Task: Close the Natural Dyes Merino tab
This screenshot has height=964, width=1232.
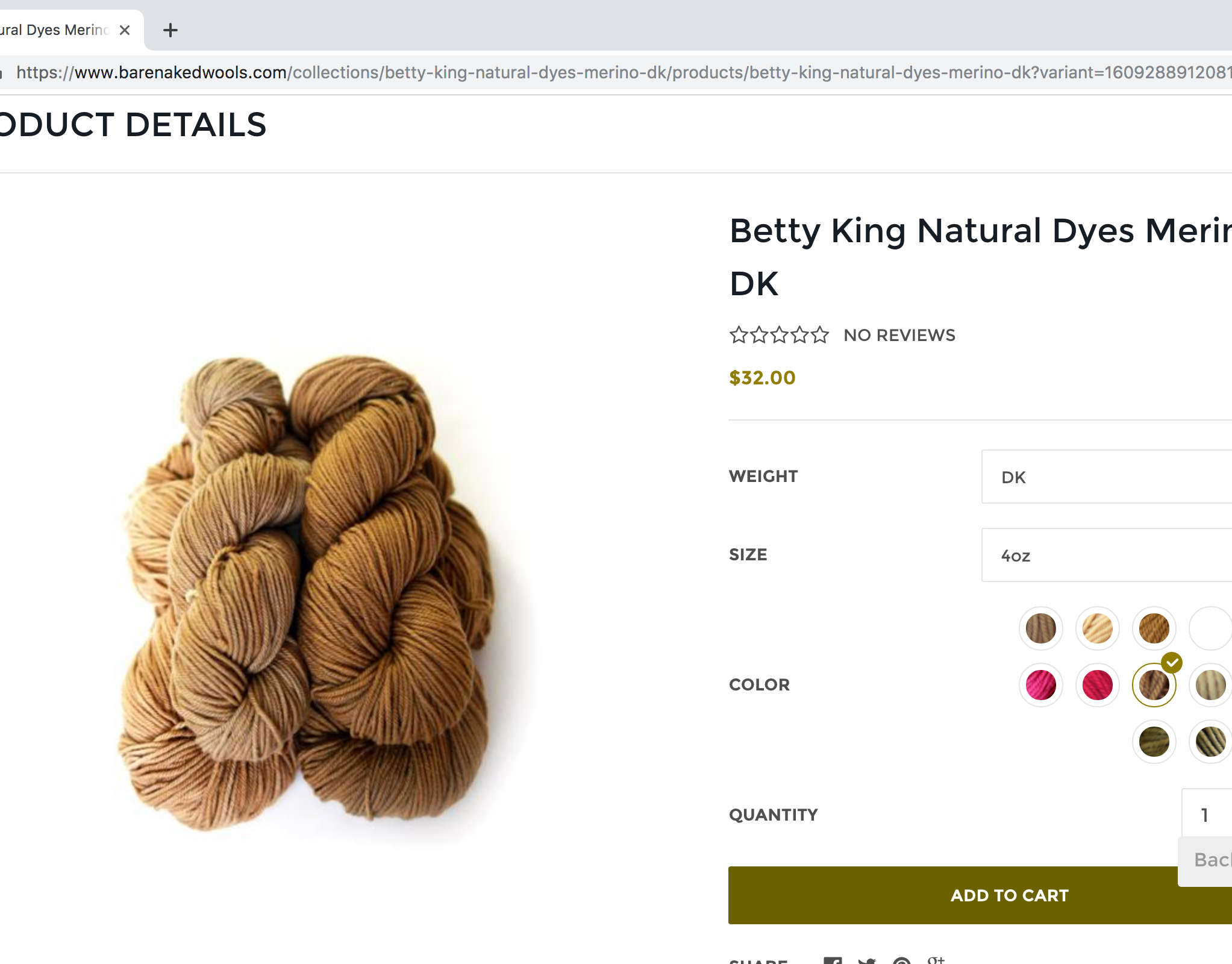Action: [125, 30]
